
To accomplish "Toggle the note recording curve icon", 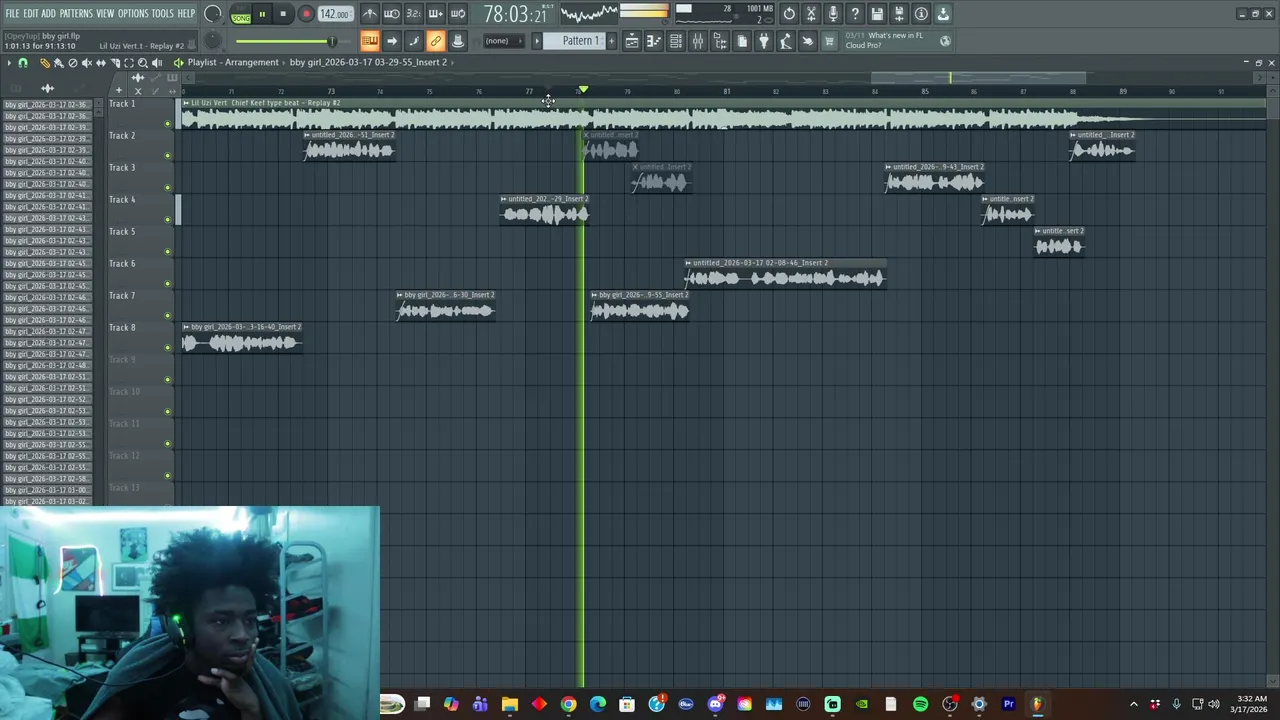I will tap(414, 41).
